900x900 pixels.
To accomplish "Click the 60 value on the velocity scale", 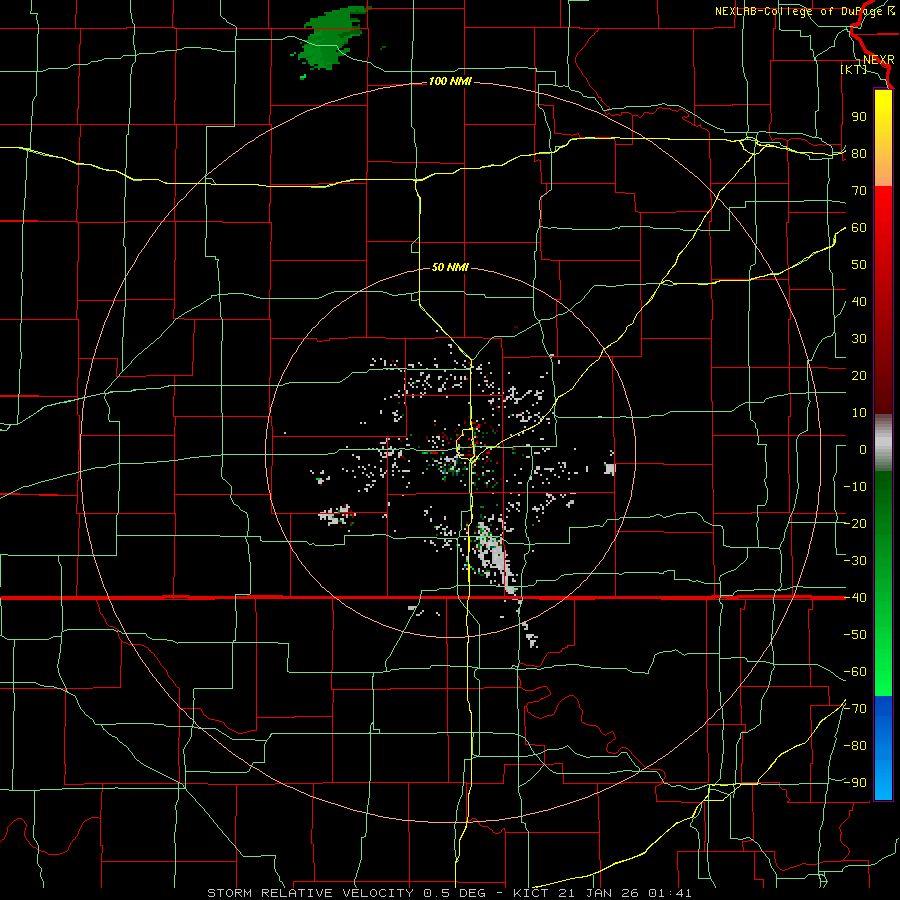I will tap(859, 227).
